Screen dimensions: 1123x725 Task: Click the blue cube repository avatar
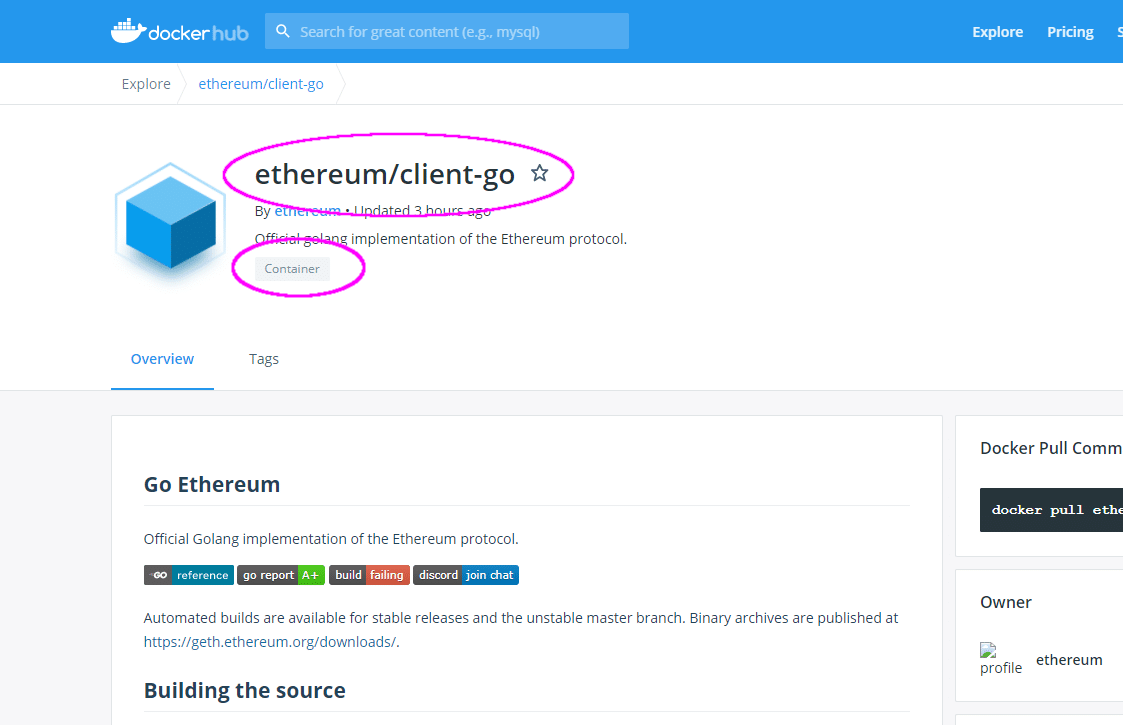point(170,220)
